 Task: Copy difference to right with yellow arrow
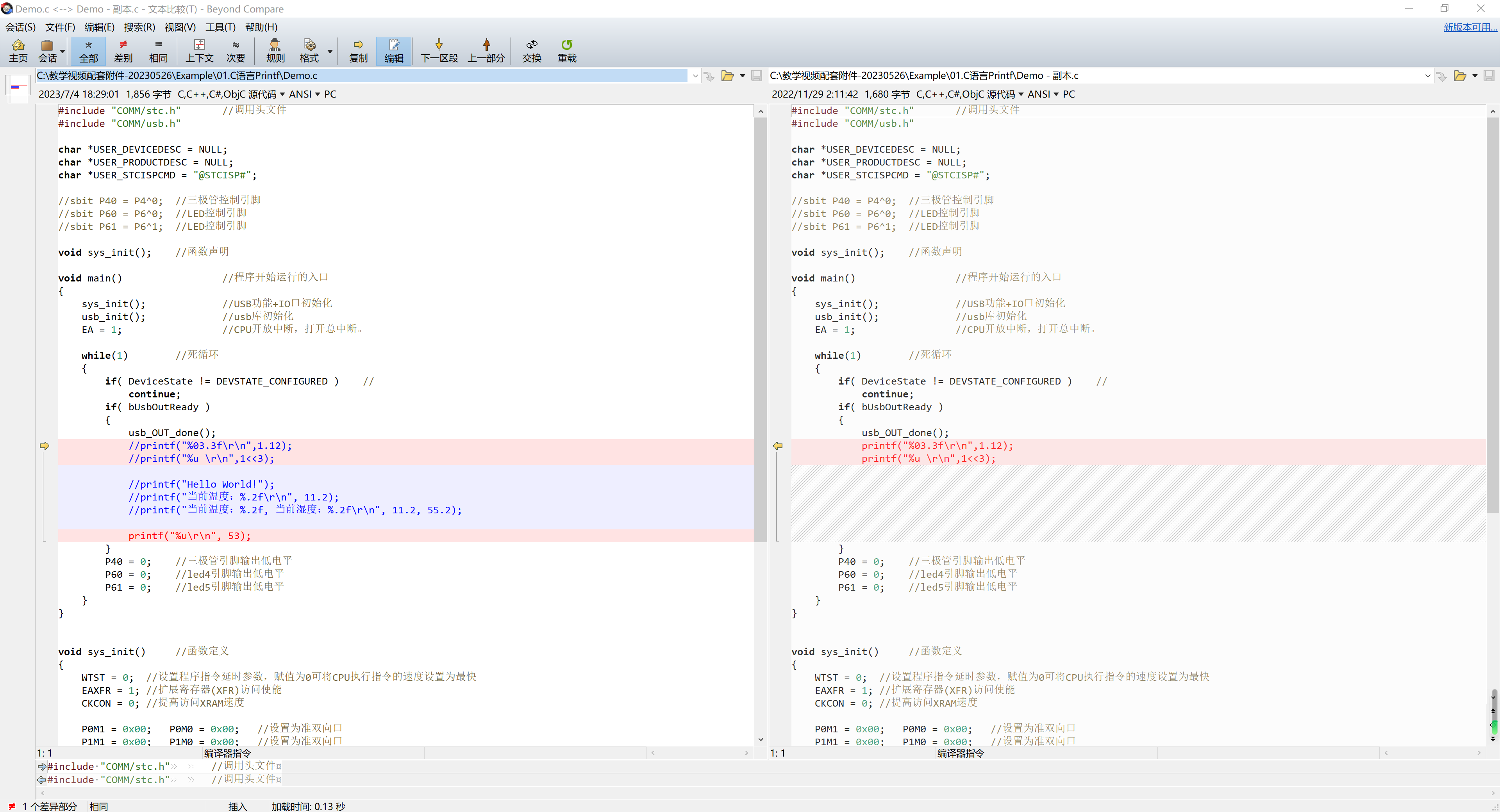[x=44, y=446]
